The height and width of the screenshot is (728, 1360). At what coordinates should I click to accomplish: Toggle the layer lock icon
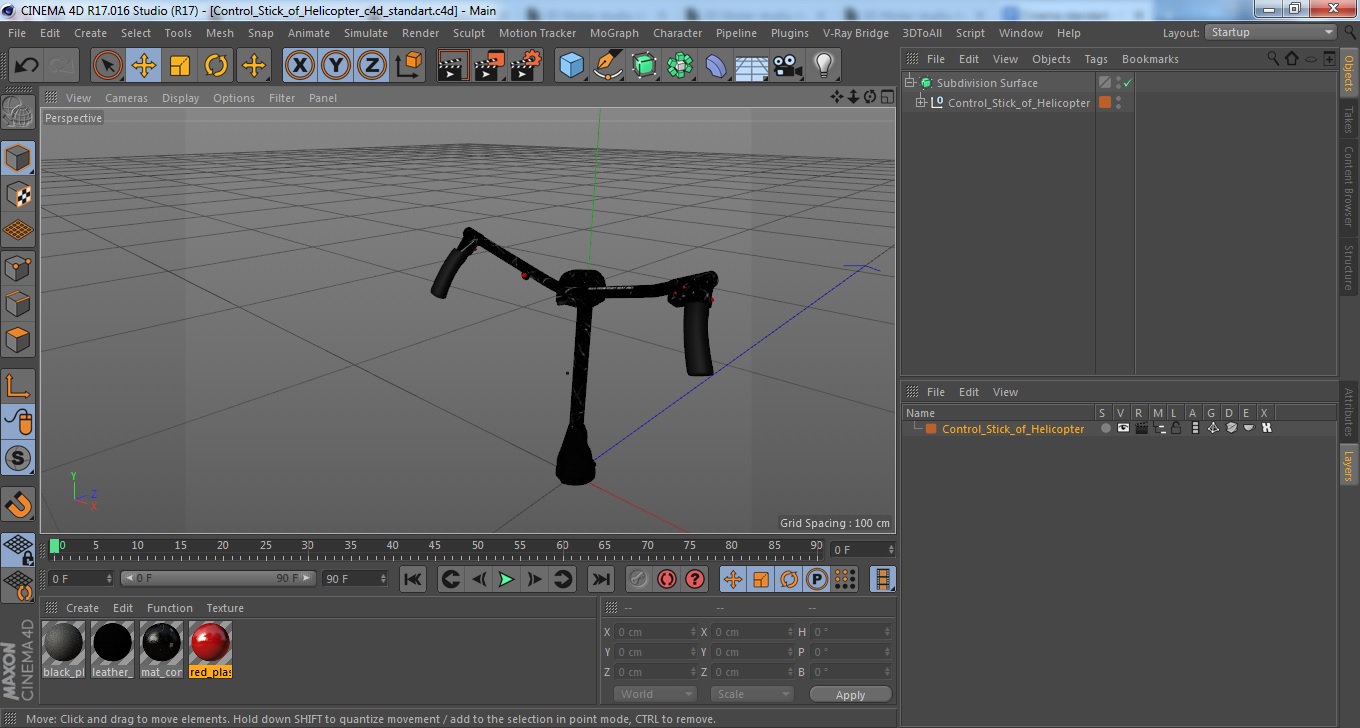[1177, 428]
